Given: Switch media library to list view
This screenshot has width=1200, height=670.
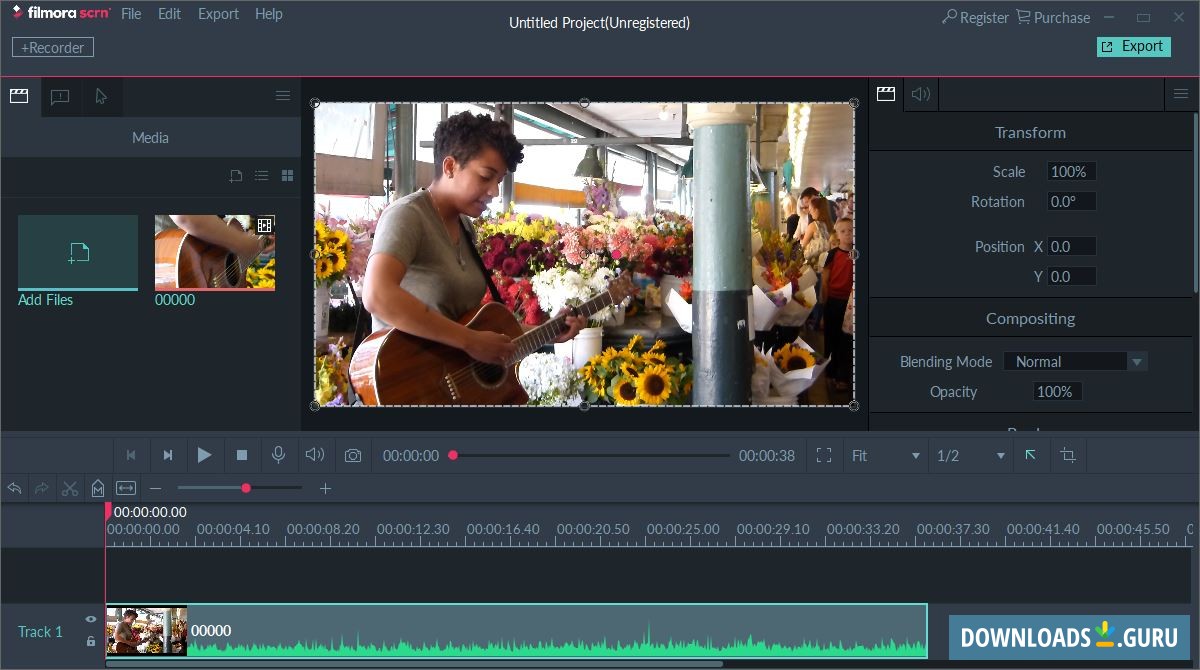Looking at the screenshot, I should (x=261, y=176).
